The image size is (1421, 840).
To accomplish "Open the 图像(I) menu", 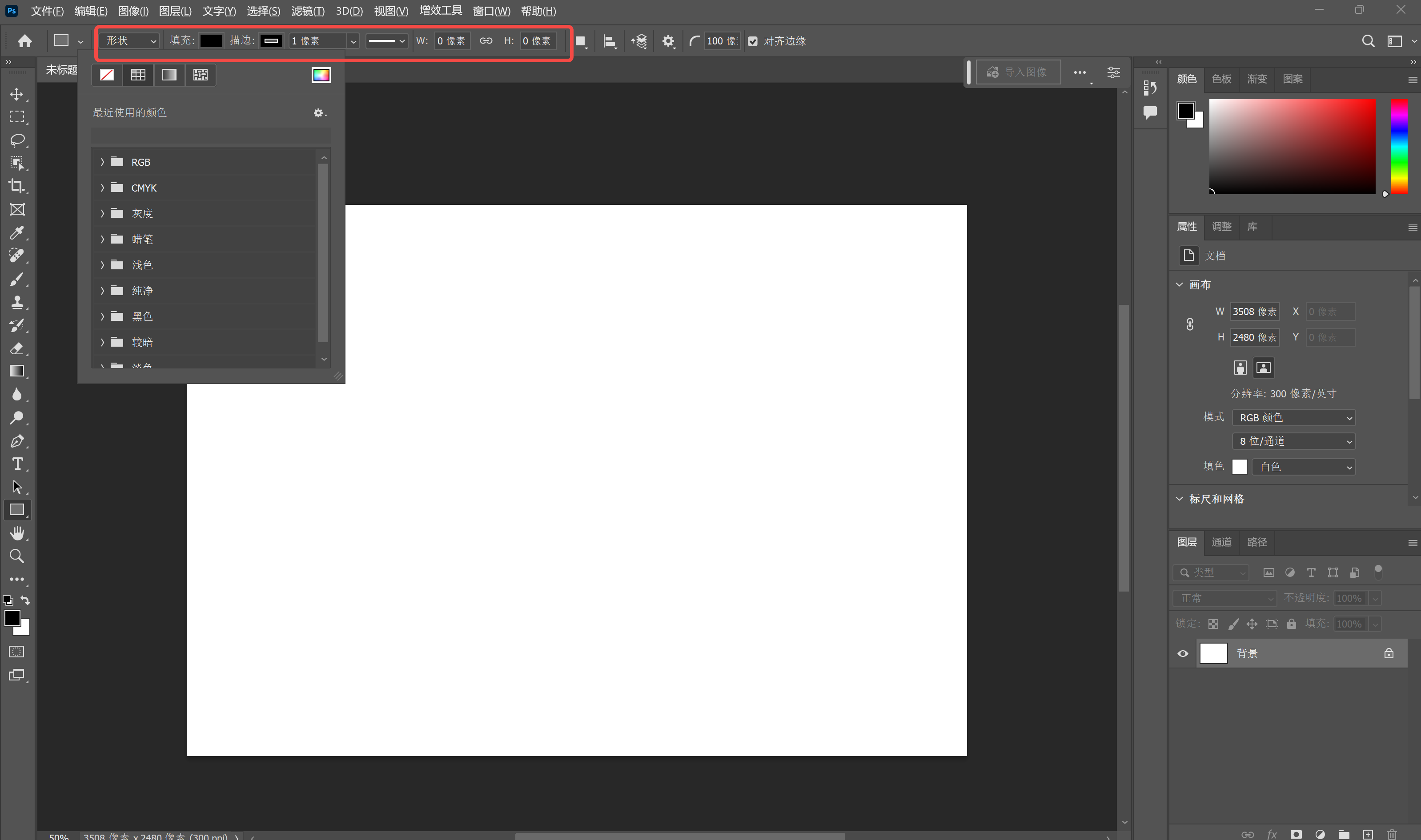I will pyautogui.click(x=133, y=11).
